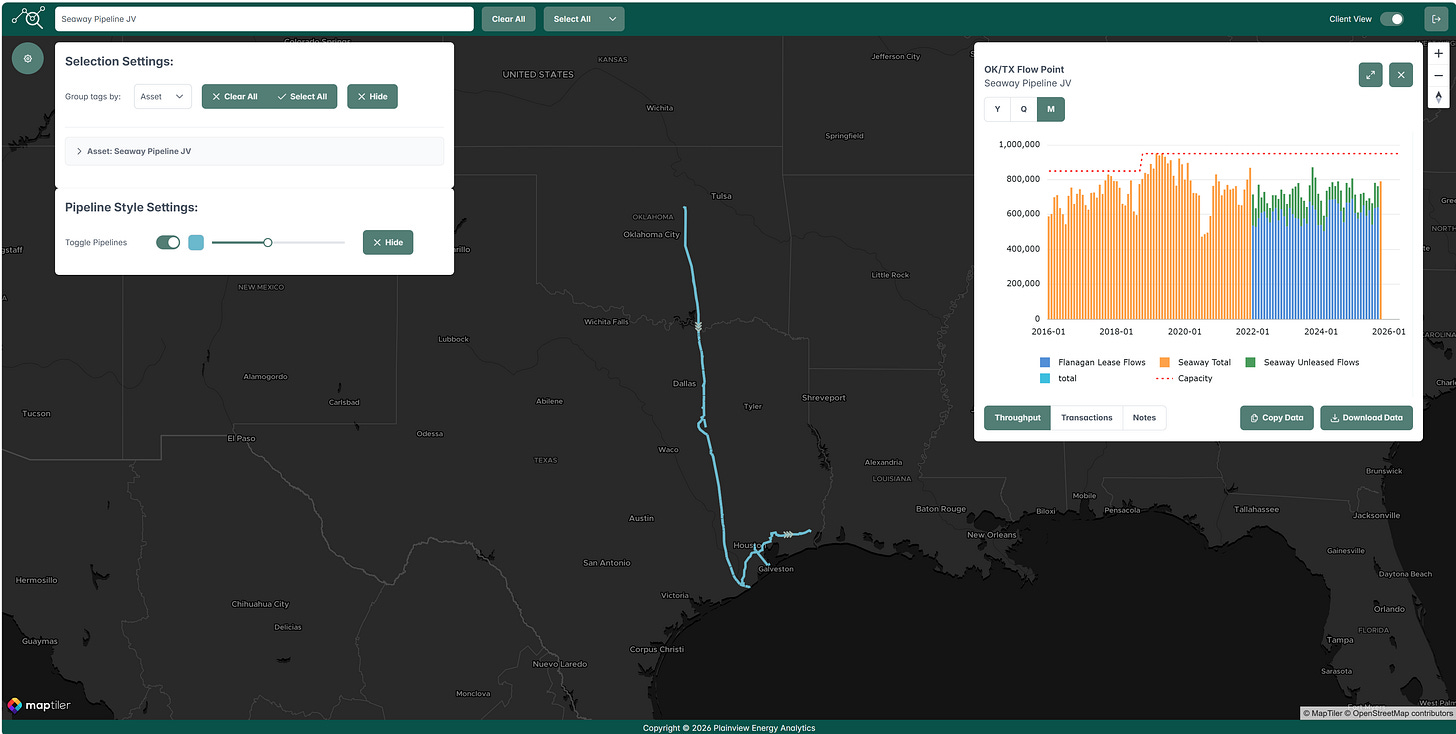Image resolution: width=1456 pixels, height=734 pixels.
Task: Switch chart to quarterly (Q) view
Action: 1023,109
